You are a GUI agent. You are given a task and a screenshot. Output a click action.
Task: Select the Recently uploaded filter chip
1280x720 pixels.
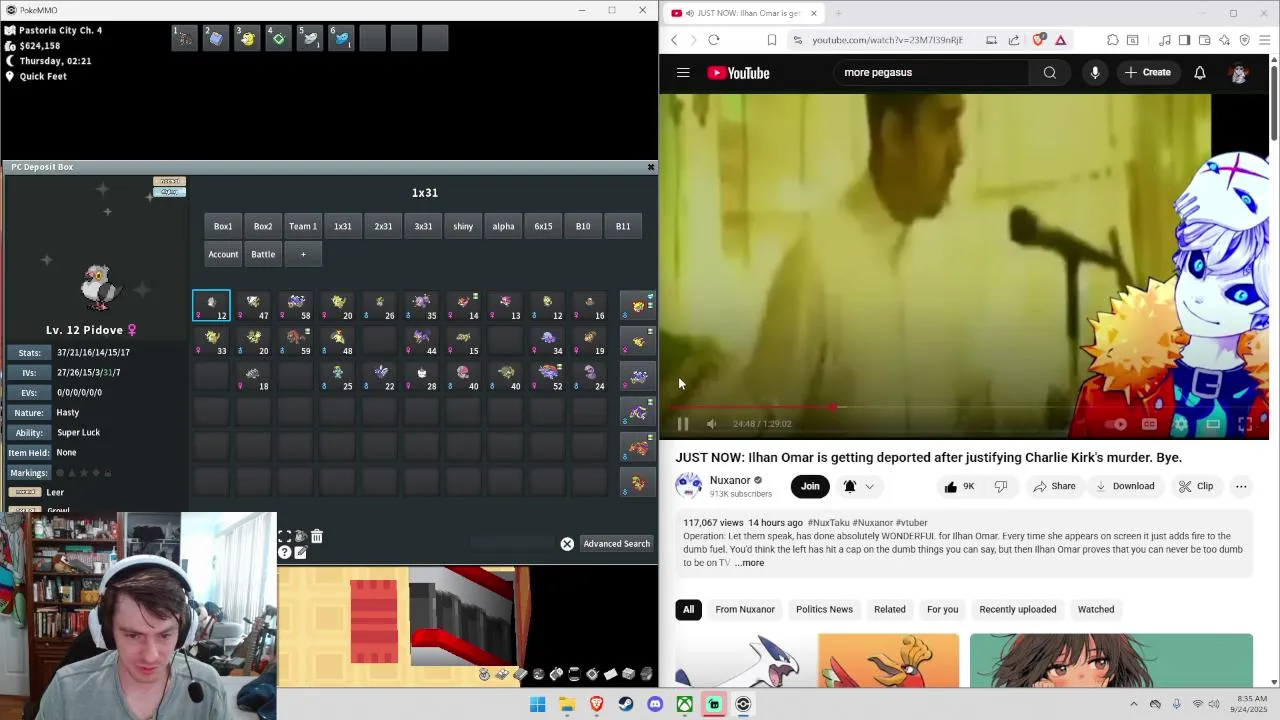tap(1017, 609)
